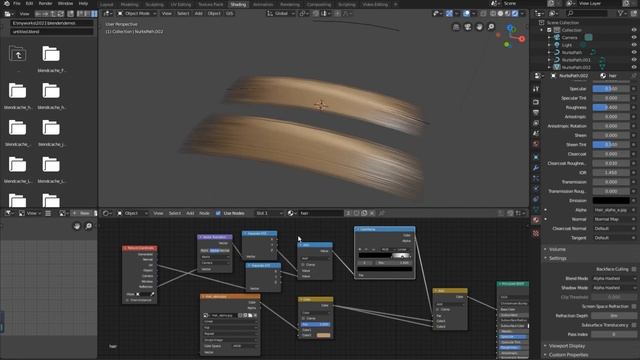Open the Texture properties tab icon
Image resolution: width=640 pixels, height=360 pixels.
[536, 233]
